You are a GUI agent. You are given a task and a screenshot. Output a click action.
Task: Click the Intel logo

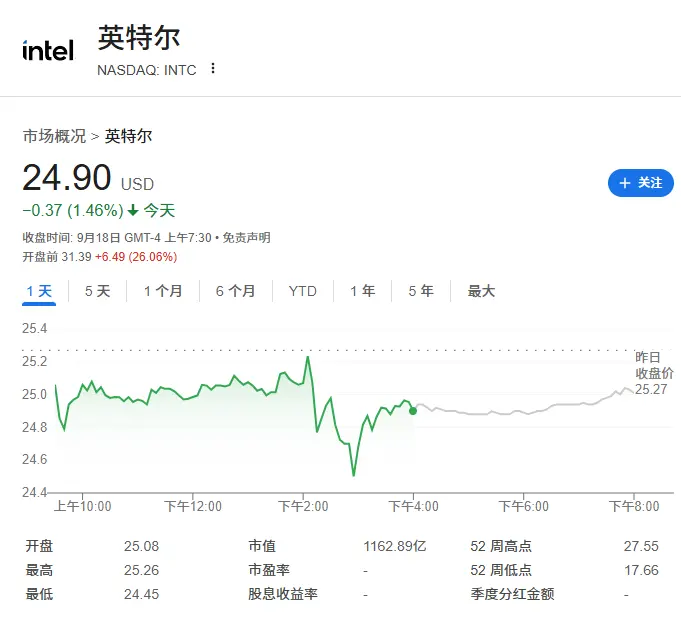pos(48,50)
